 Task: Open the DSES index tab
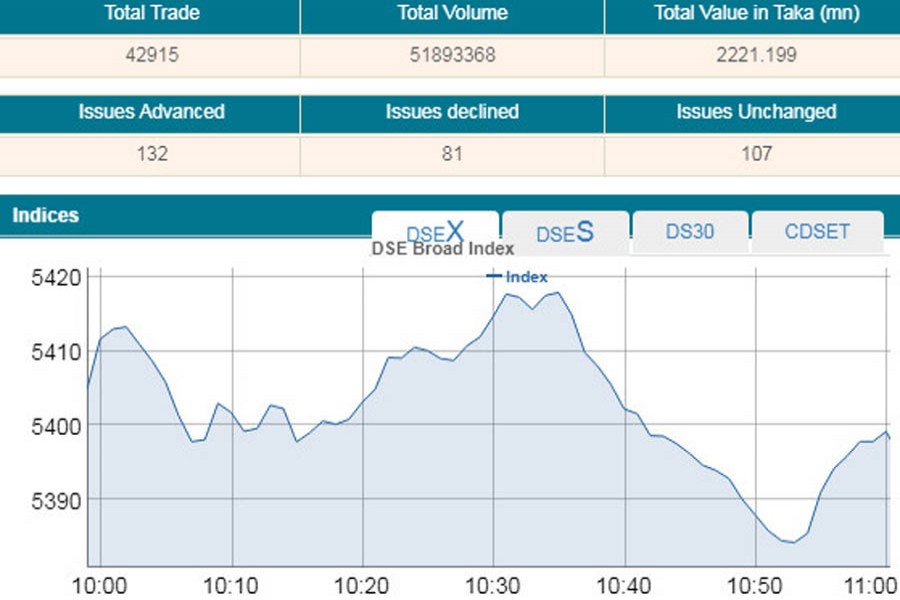(x=565, y=232)
